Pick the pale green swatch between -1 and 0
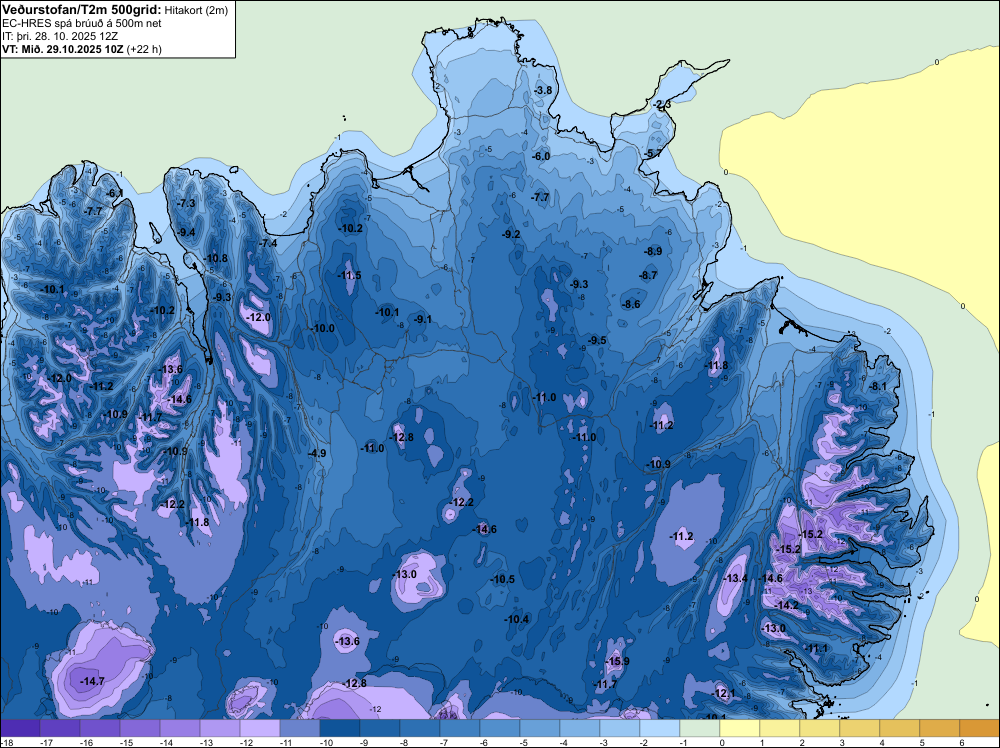The image size is (1000, 748). pos(700,728)
